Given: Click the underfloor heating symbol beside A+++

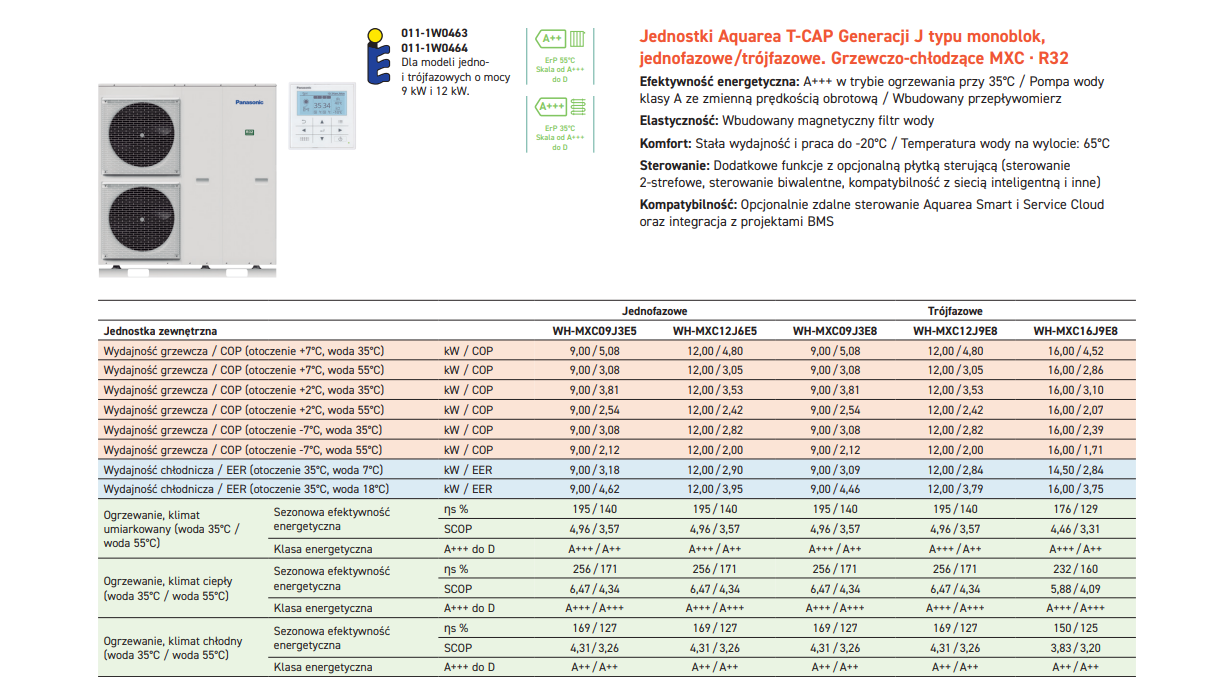Looking at the screenshot, I should (x=578, y=106).
